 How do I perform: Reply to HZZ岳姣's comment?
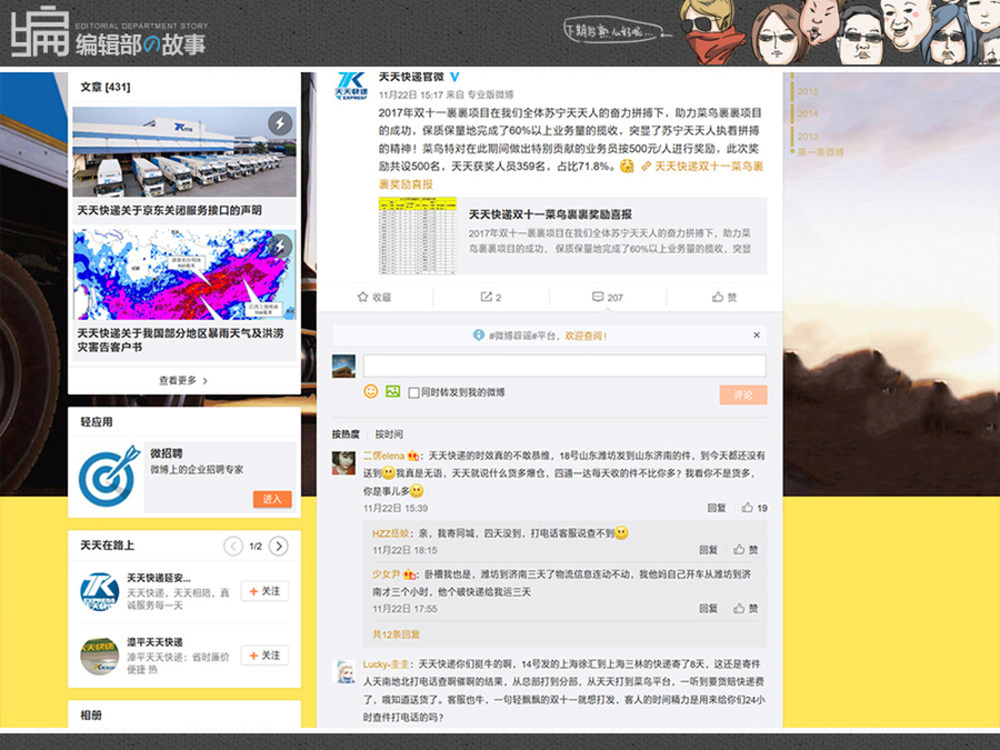[x=708, y=549]
